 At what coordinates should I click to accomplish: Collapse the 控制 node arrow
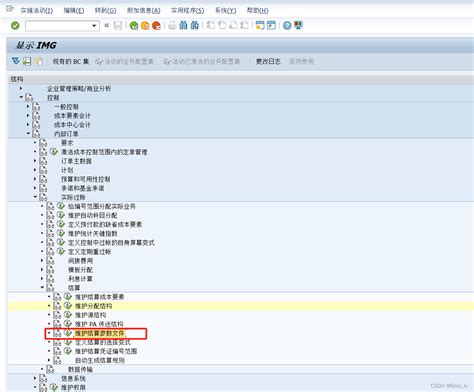pyautogui.click(x=21, y=97)
